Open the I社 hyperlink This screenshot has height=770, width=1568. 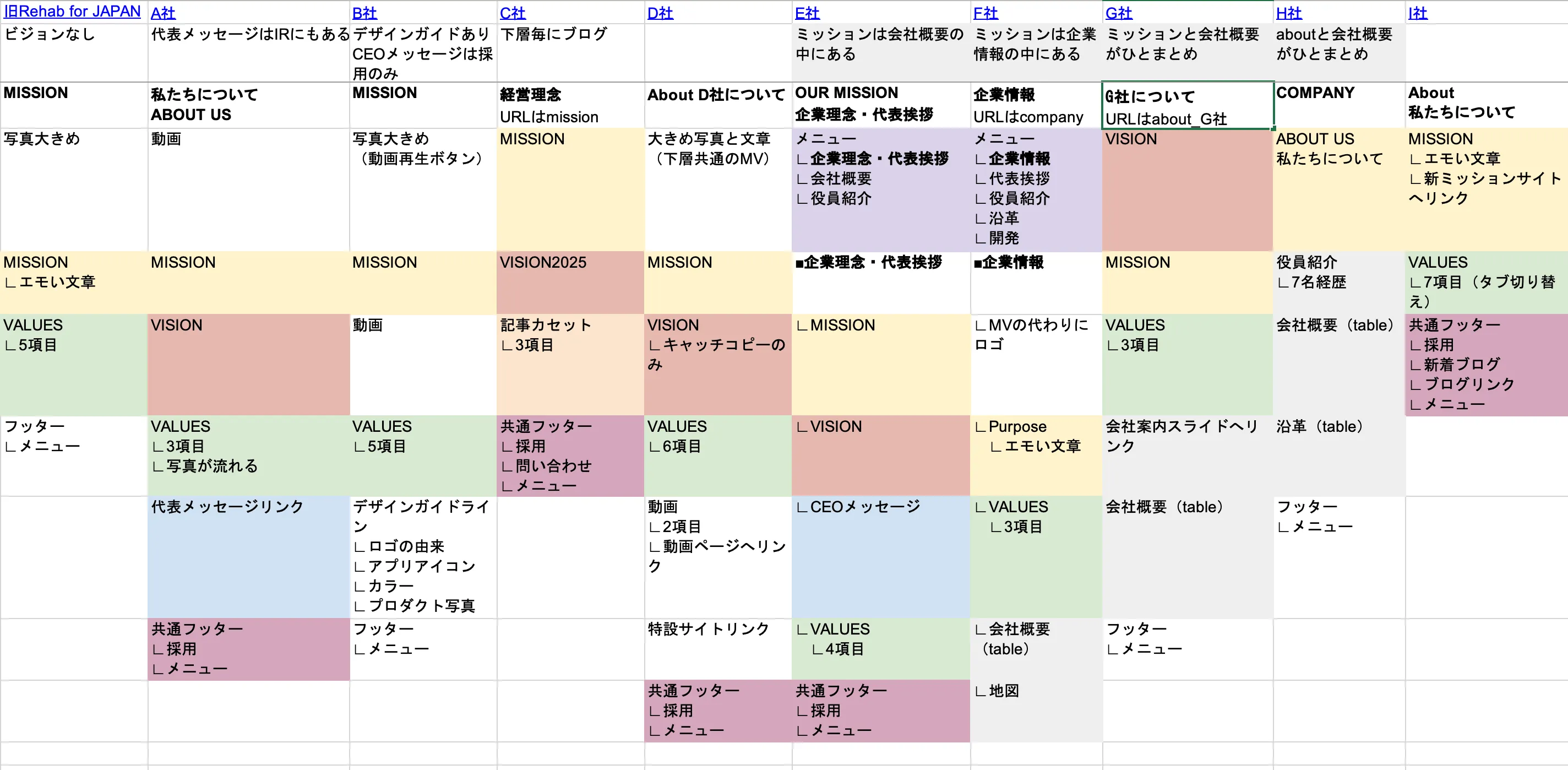(1418, 12)
